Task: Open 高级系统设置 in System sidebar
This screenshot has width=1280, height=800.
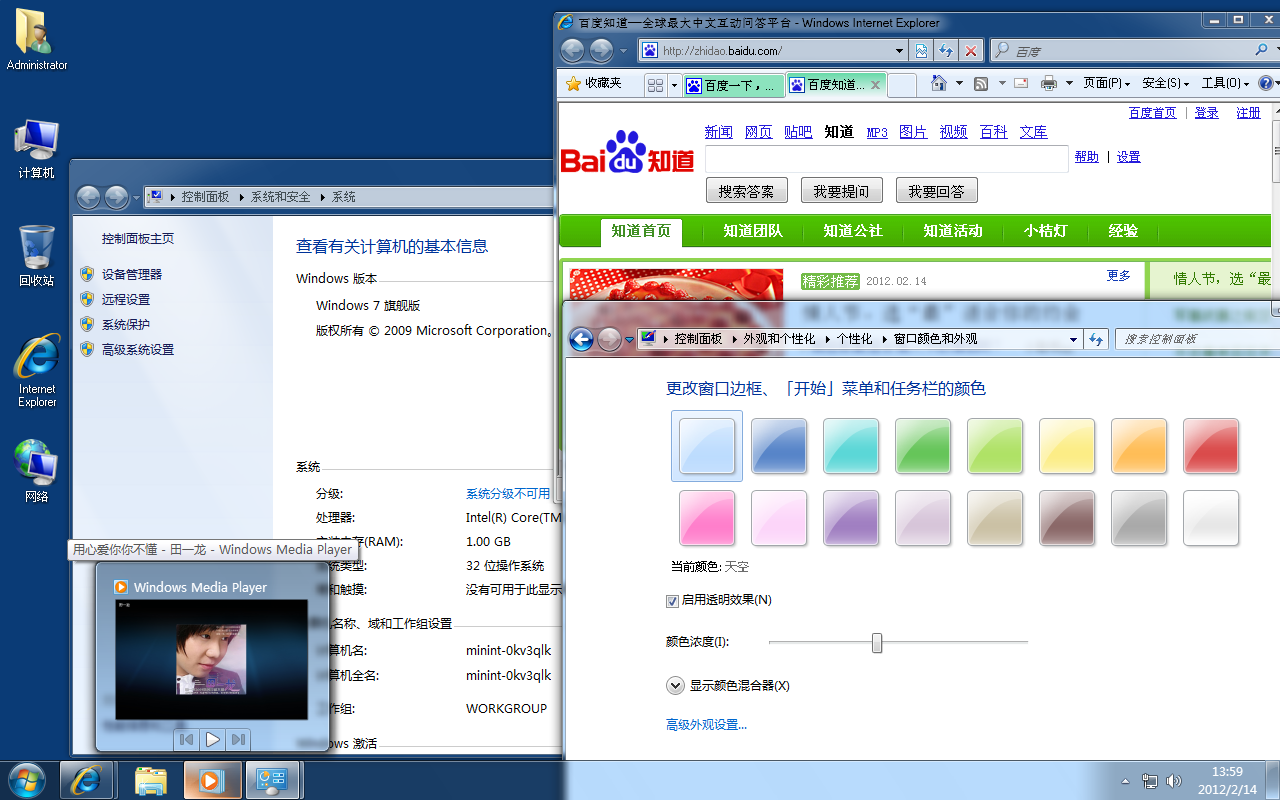Action: tap(137, 350)
